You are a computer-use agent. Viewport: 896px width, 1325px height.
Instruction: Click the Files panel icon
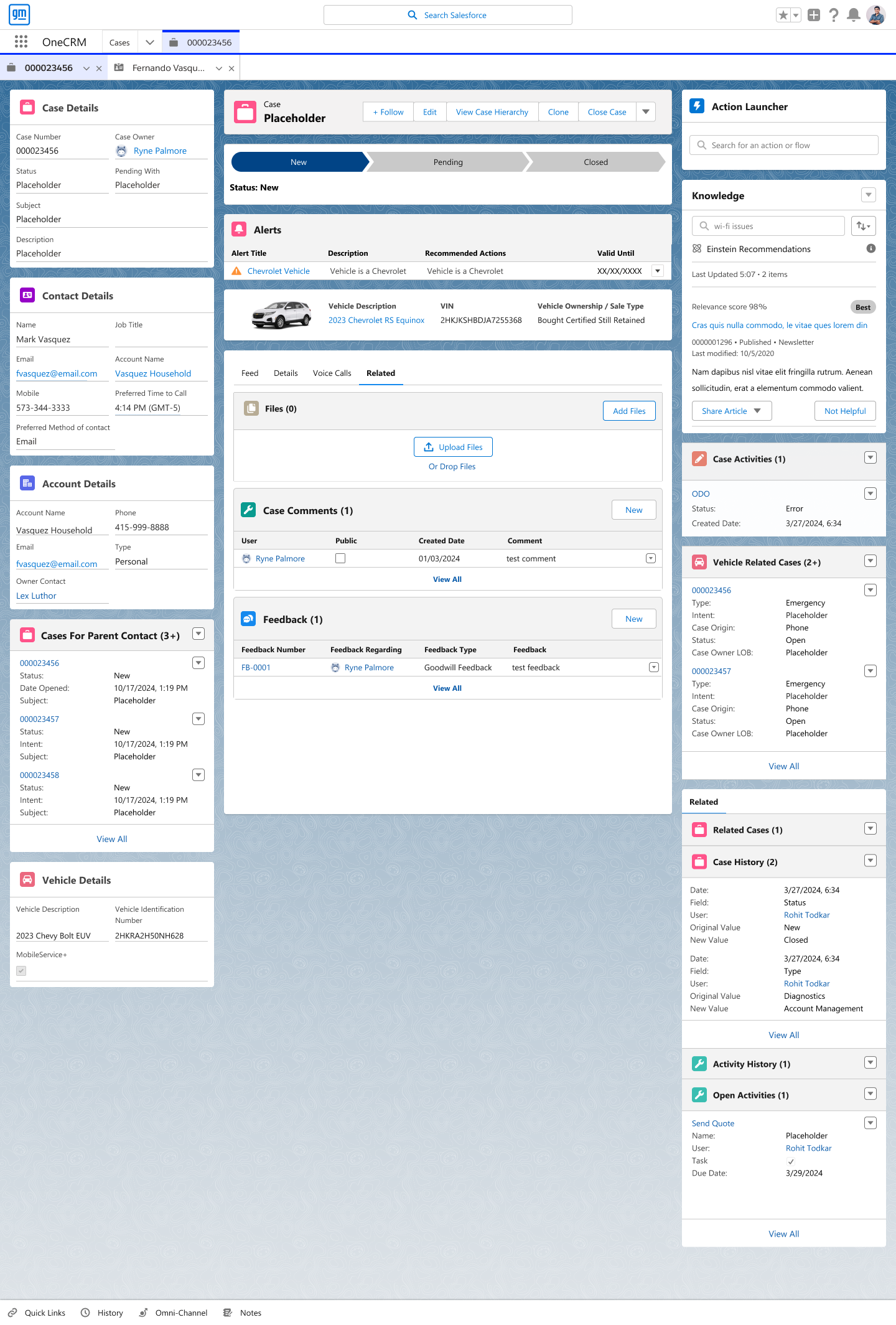click(x=251, y=408)
